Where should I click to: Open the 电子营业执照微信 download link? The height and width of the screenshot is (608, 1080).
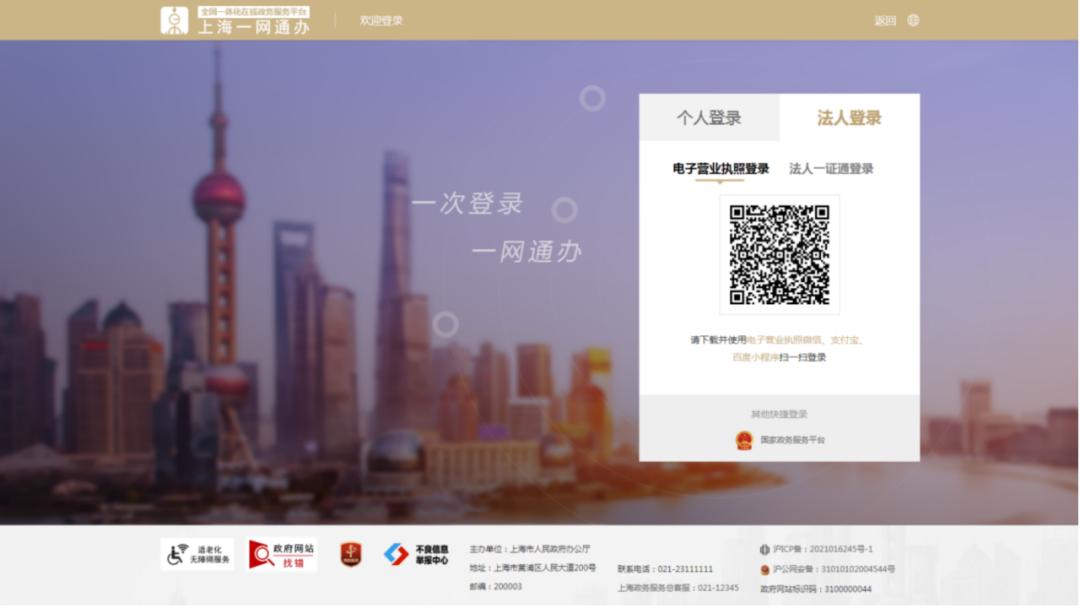pos(785,339)
